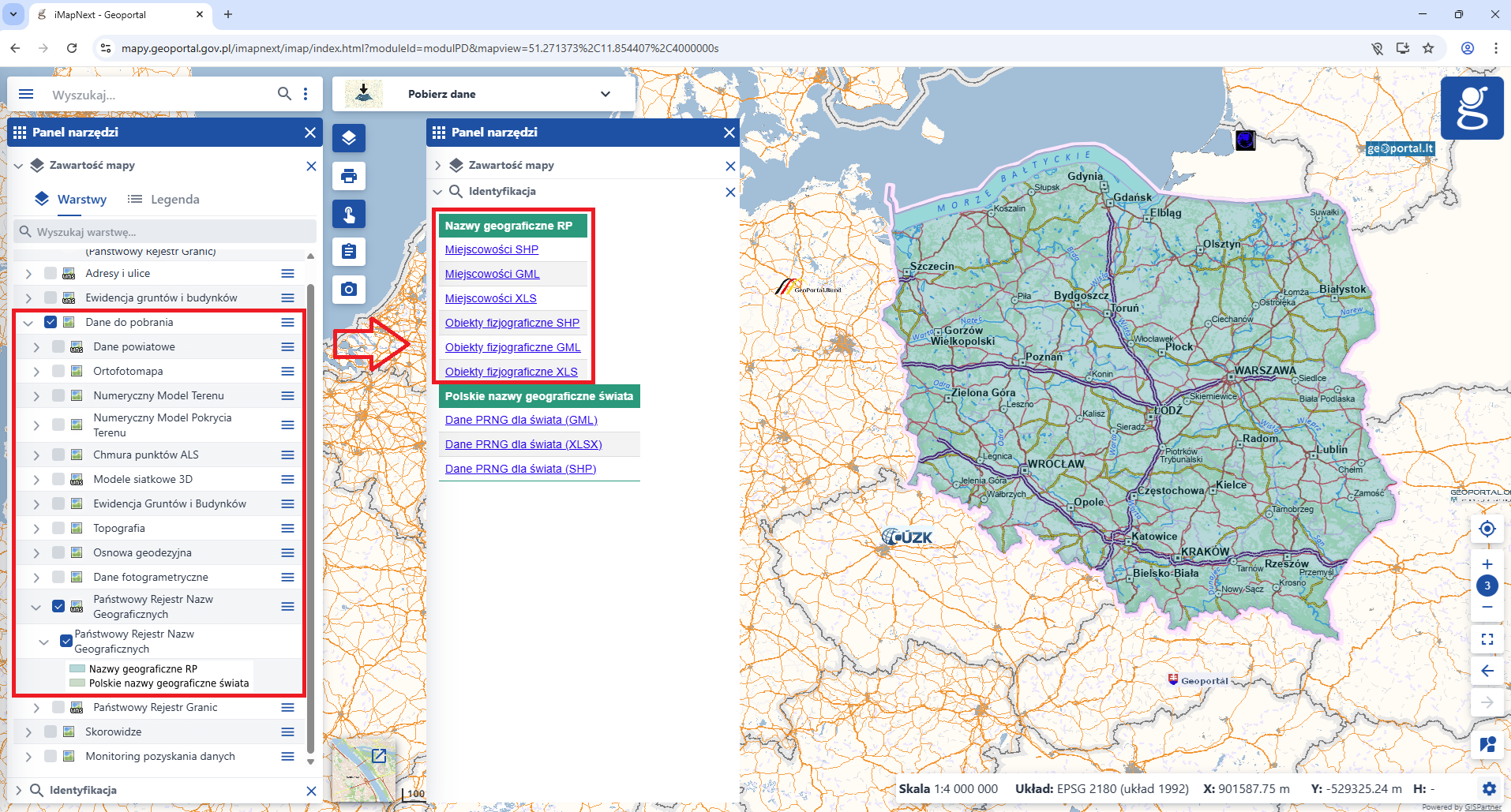The width and height of the screenshot is (1511, 812).
Task: Uncheck Państwowy Rejestr Nazw Geograficznych
Action: click(x=58, y=606)
